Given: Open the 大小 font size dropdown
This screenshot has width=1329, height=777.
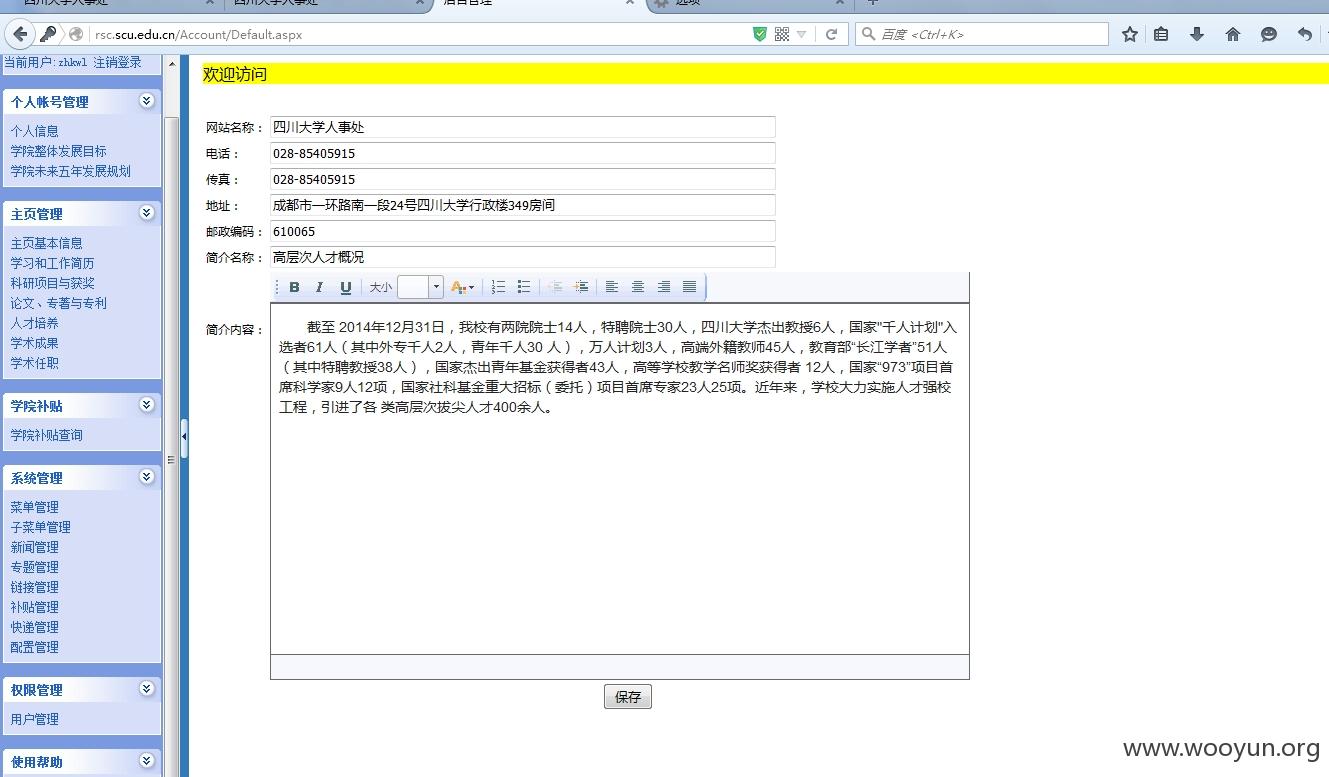Looking at the screenshot, I should pos(436,287).
